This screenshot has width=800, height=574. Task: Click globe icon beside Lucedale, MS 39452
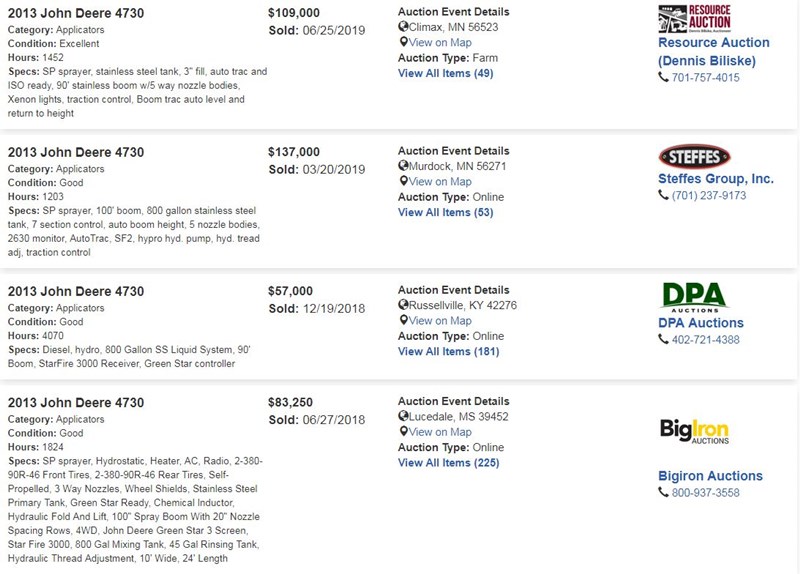(x=403, y=416)
